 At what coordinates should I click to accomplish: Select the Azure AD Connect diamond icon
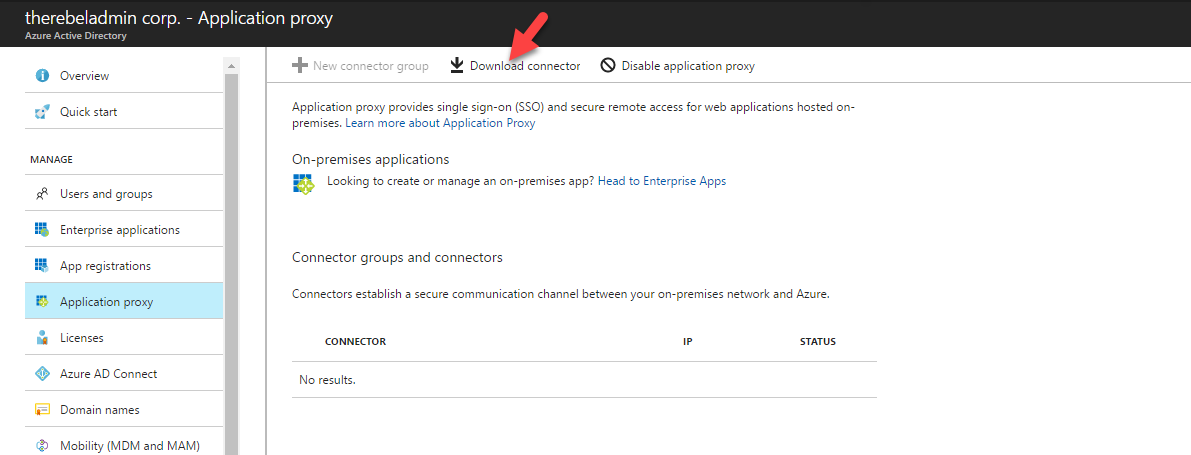click(43, 374)
